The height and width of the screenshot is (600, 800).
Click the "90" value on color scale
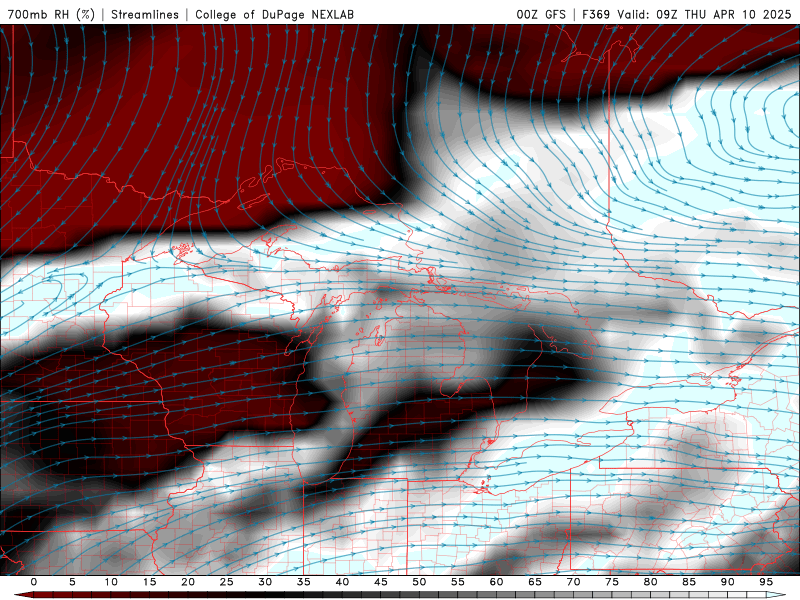[x=728, y=582]
